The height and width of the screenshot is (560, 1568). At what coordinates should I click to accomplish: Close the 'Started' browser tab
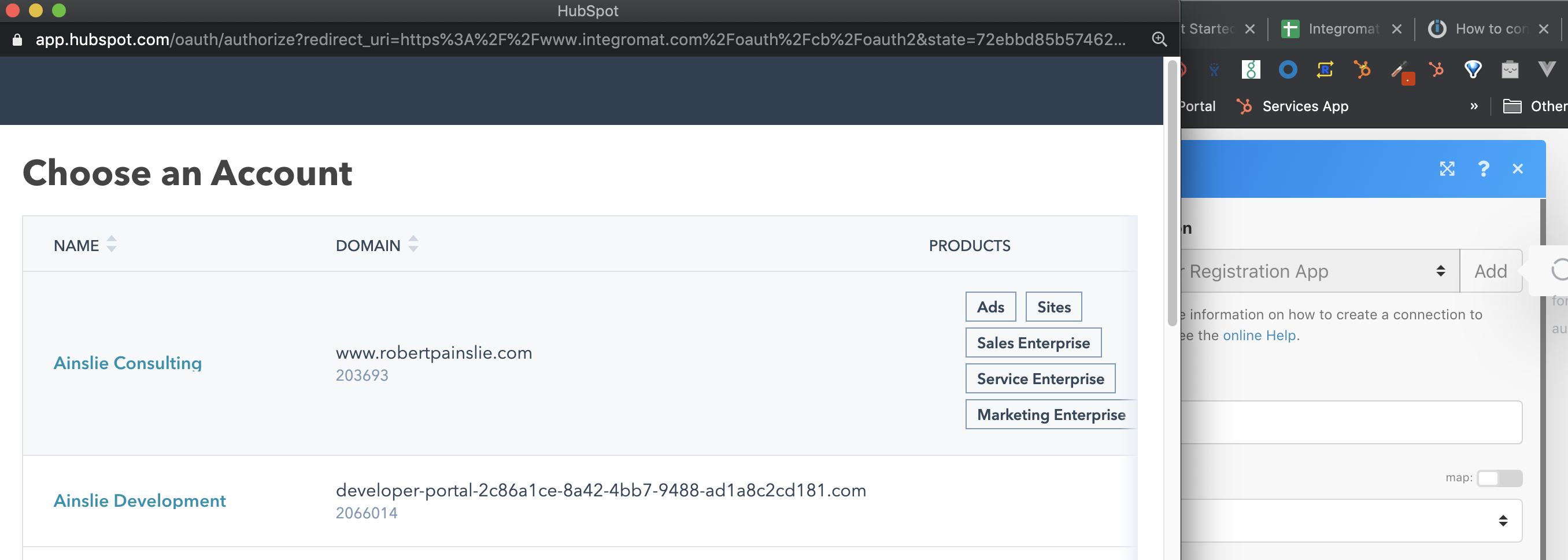[1249, 30]
